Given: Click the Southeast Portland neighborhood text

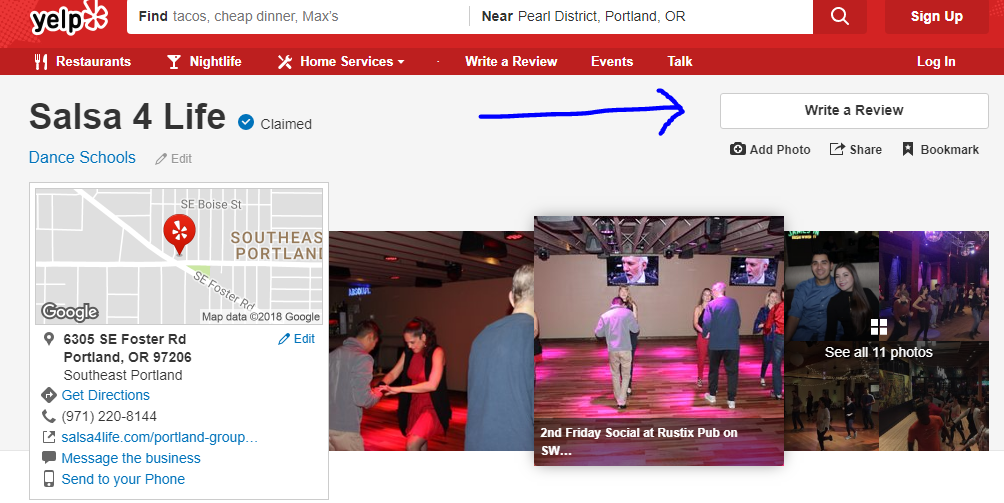Looking at the screenshot, I should 123,375.
